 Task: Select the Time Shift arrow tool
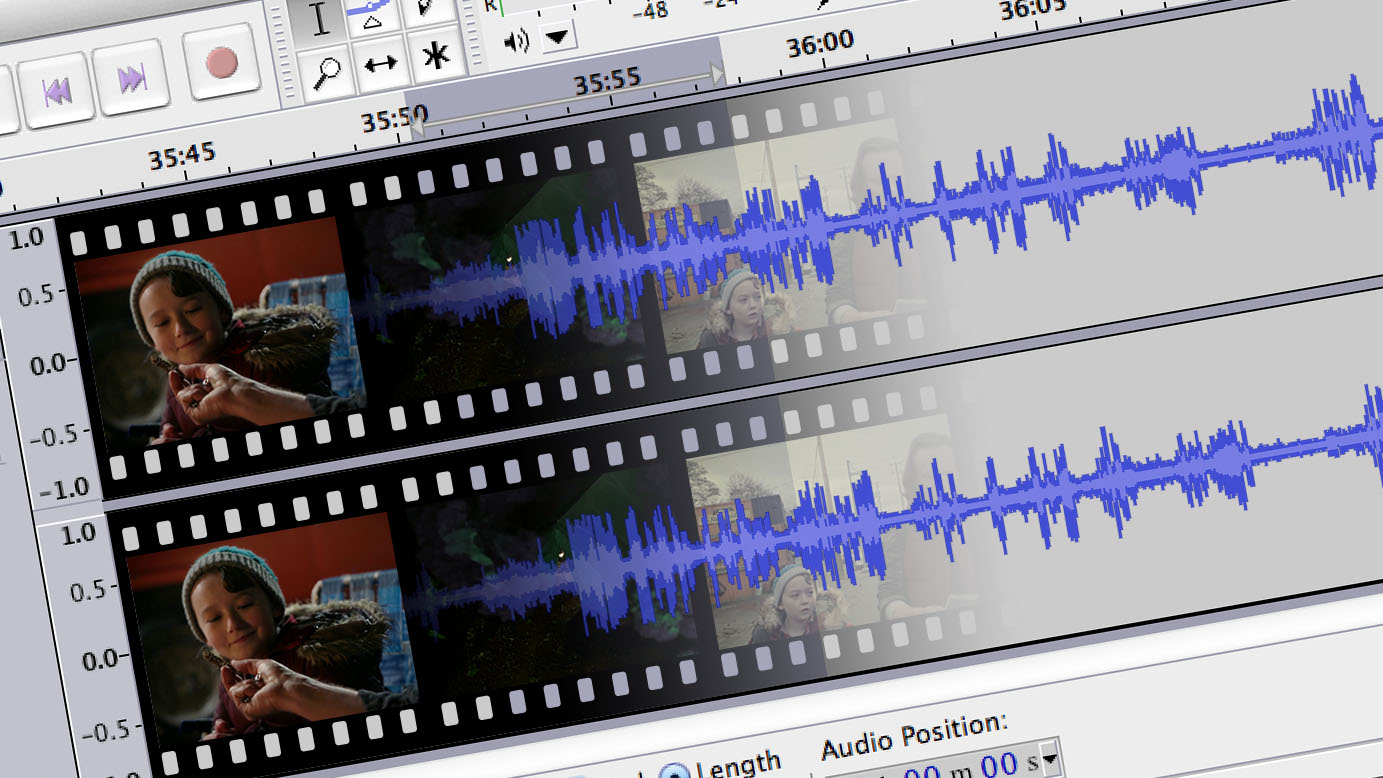point(381,65)
